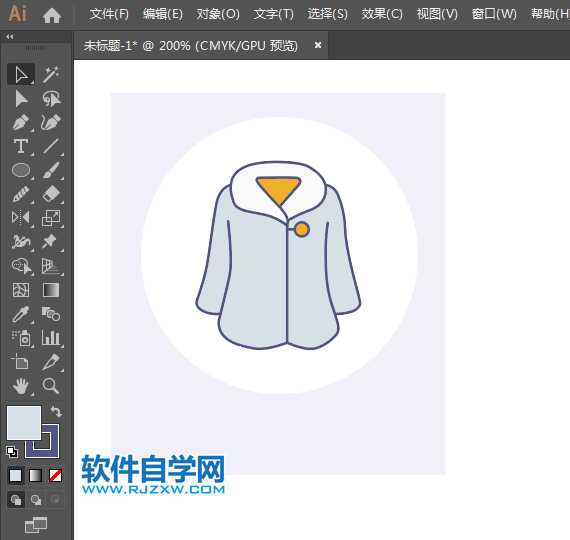
Task: Switch to Draw Behind mode
Action: [36, 500]
